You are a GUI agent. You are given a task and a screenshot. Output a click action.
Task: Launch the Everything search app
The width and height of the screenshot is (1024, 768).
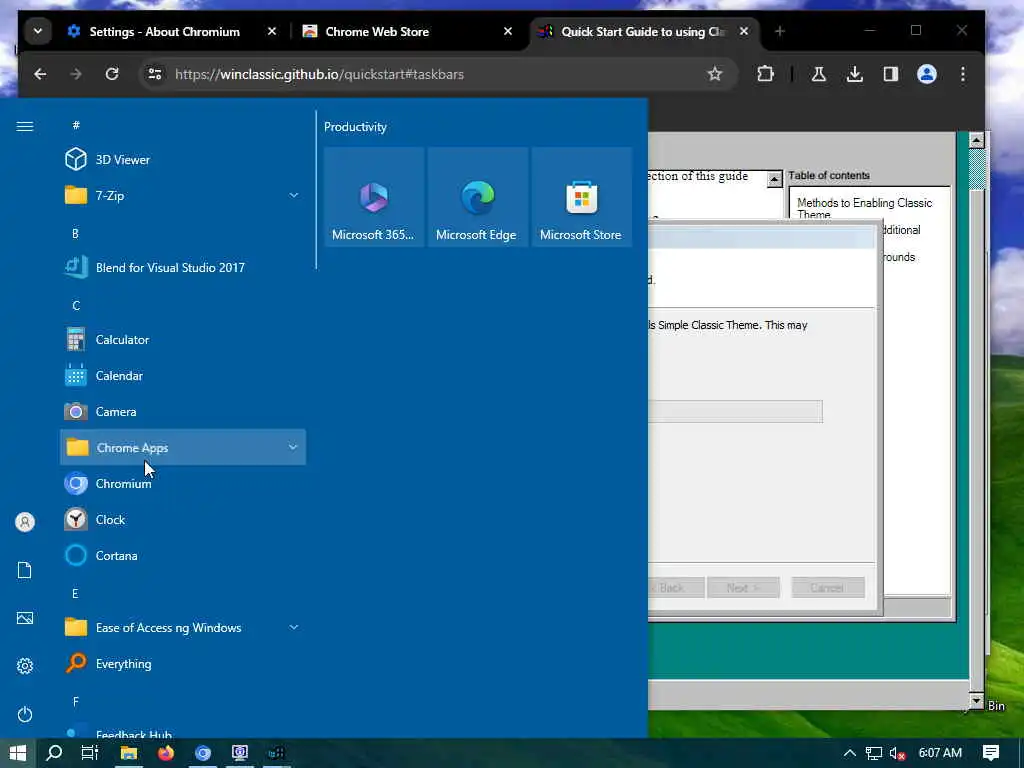tap(183, 664)
